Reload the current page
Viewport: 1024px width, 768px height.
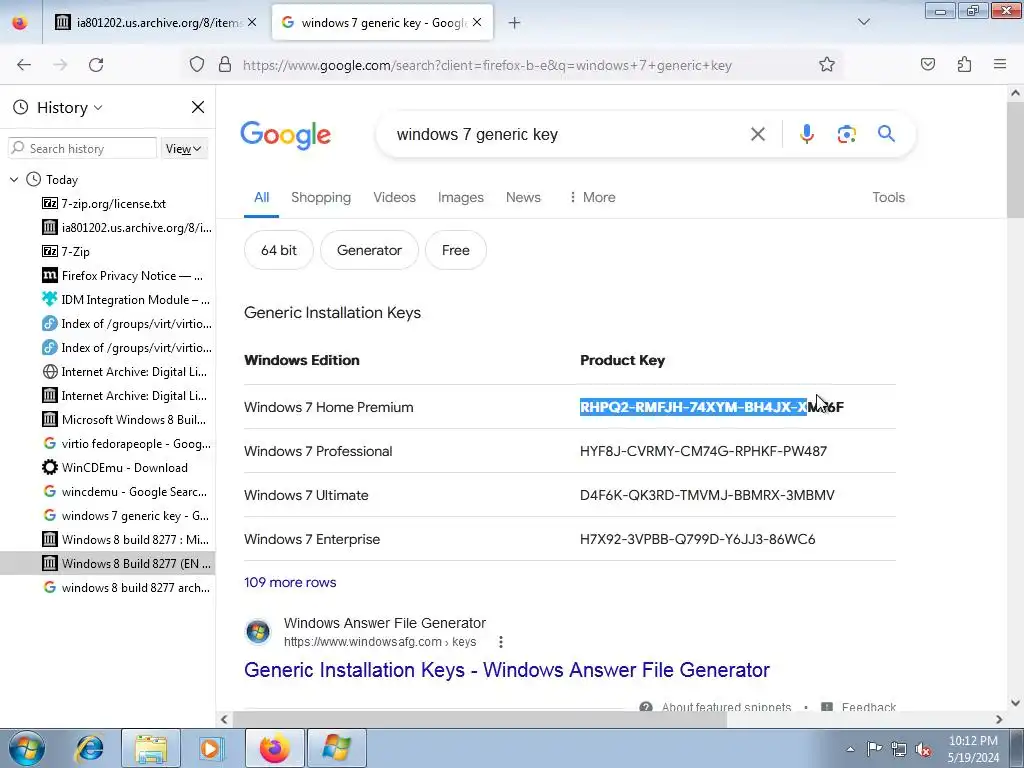pos(96,65)
